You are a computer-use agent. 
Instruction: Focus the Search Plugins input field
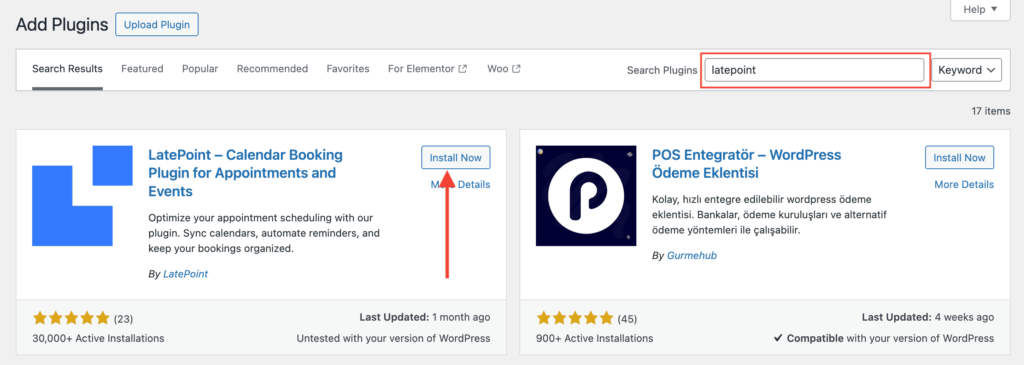click(x=814, y=70)
